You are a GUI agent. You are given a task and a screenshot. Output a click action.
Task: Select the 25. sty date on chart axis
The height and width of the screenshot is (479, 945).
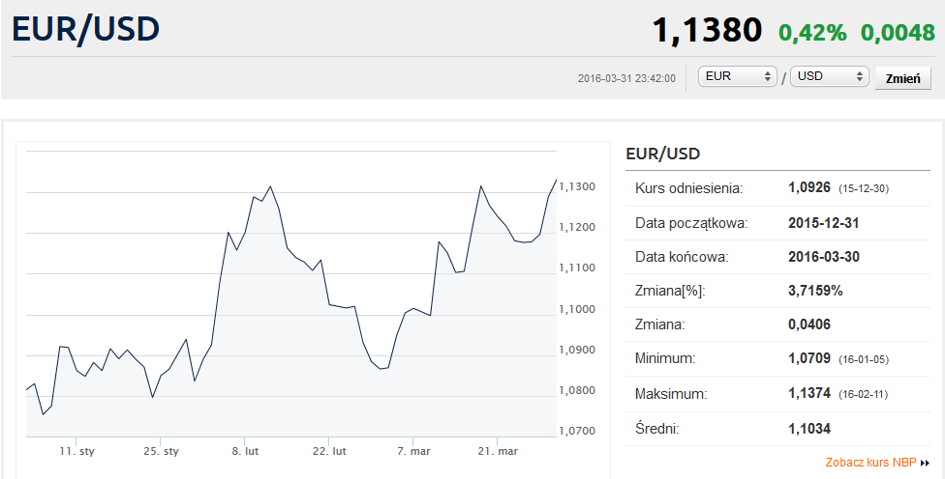click(161, 452)
